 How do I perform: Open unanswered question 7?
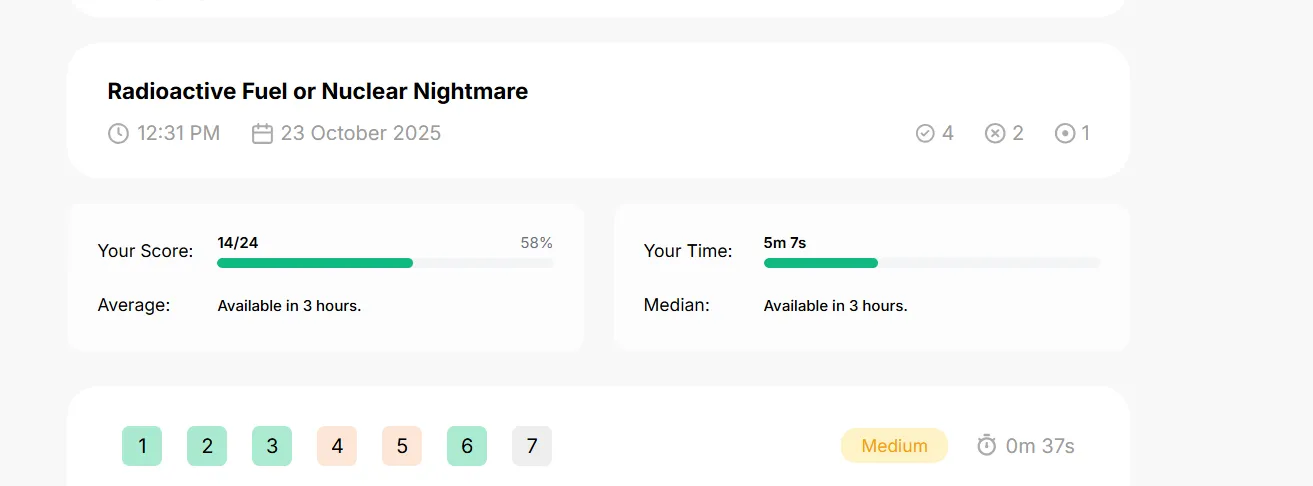coord(532,446)
